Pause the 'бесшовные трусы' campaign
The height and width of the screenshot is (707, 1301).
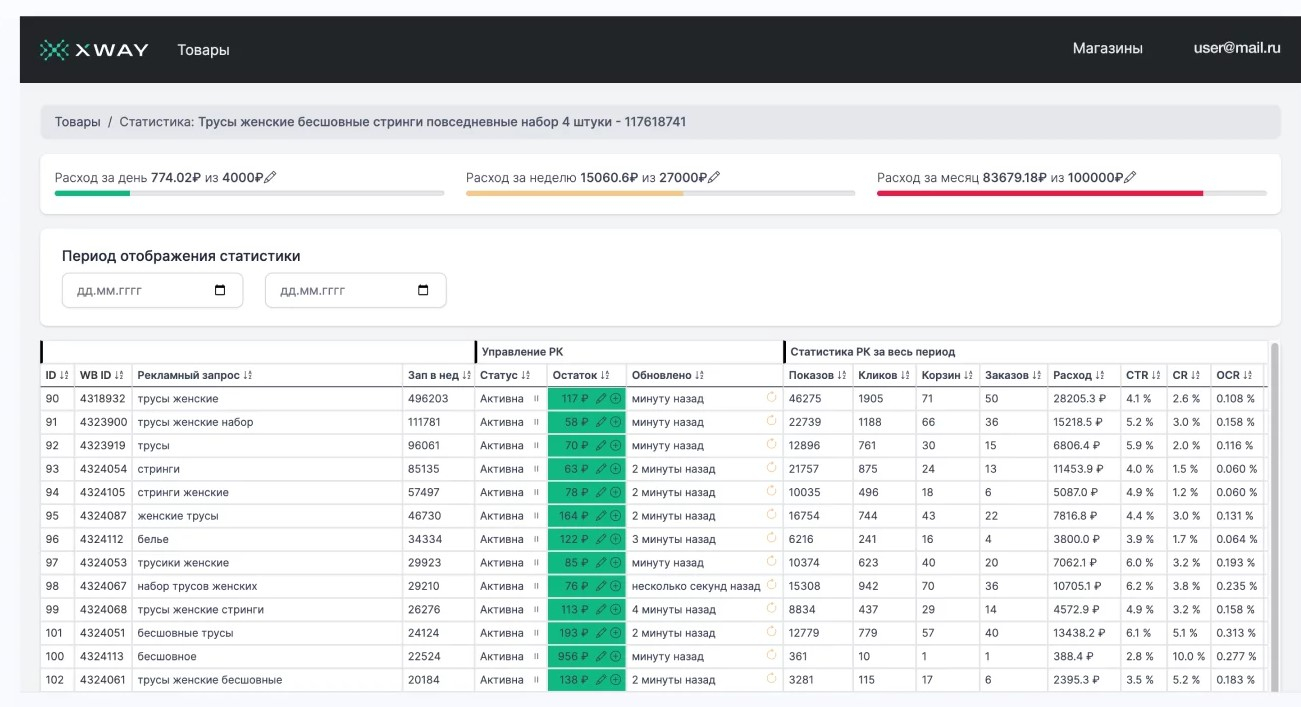pos(537,633)
